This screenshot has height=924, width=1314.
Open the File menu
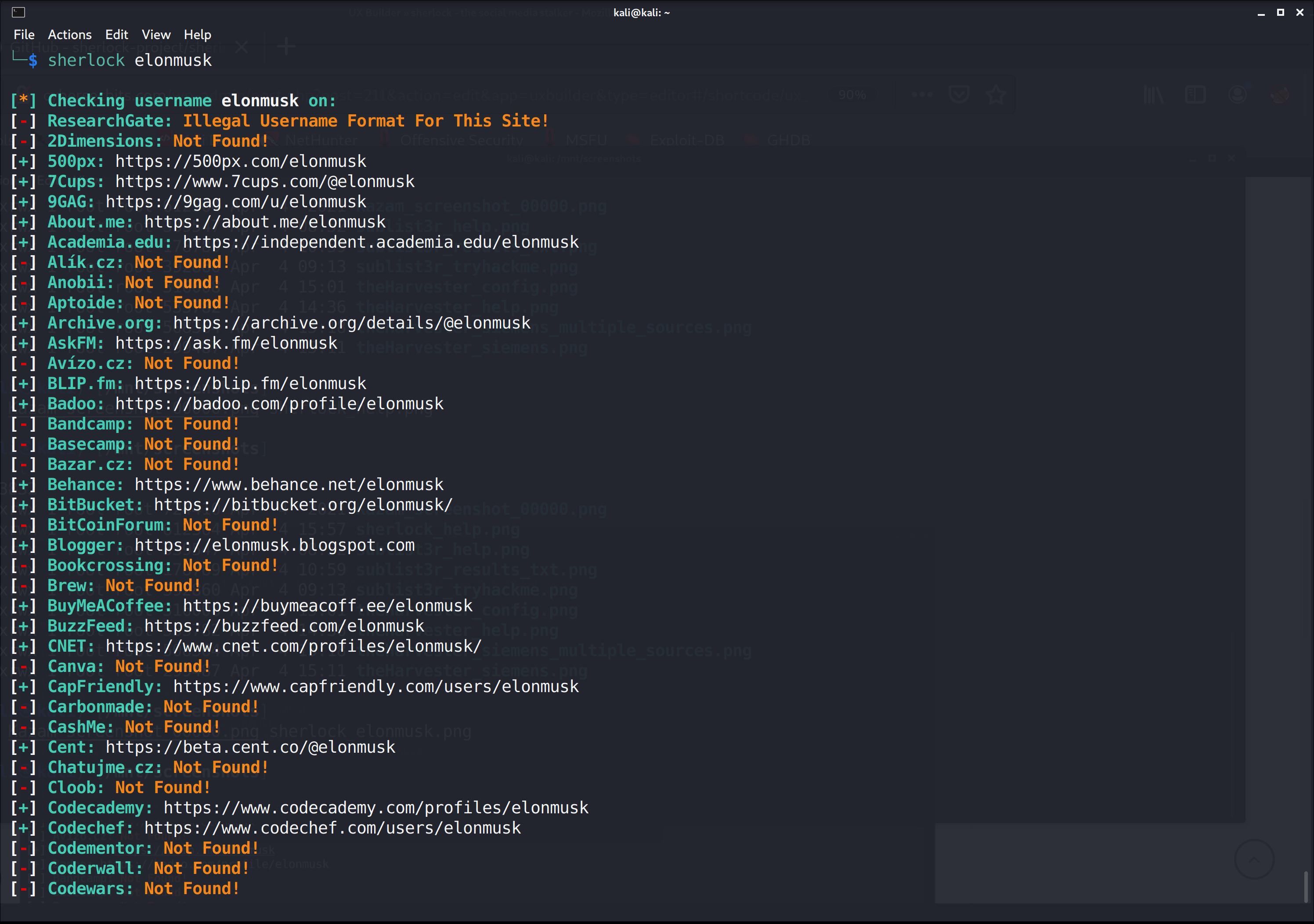point(24,34)
